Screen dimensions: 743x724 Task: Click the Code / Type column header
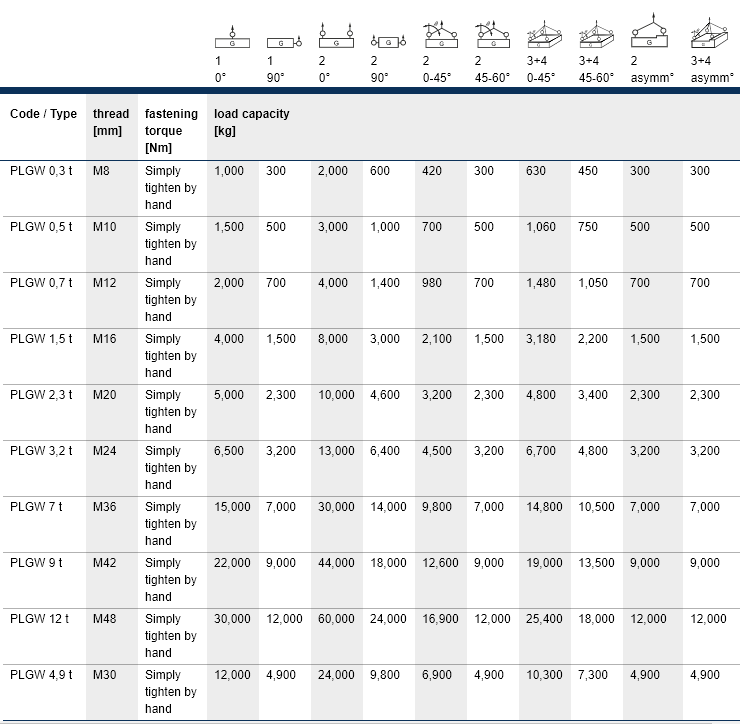(43, 114)
